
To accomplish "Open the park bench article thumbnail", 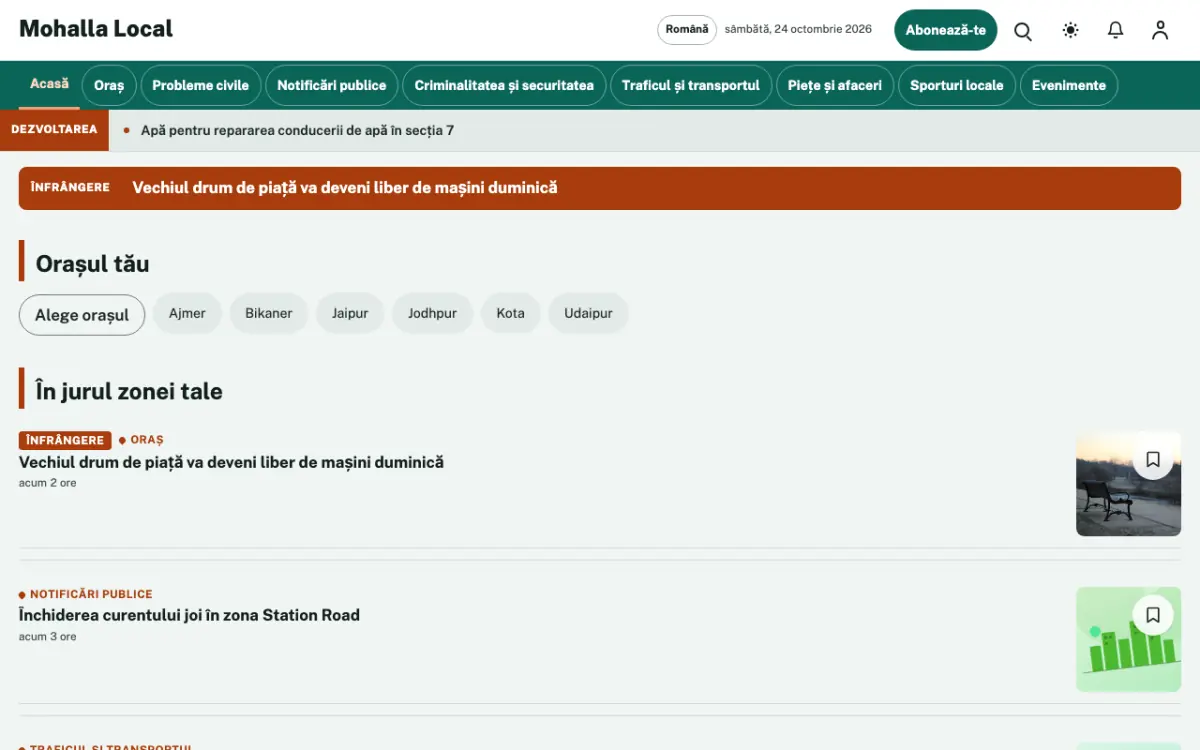I will pos(1128,484).
